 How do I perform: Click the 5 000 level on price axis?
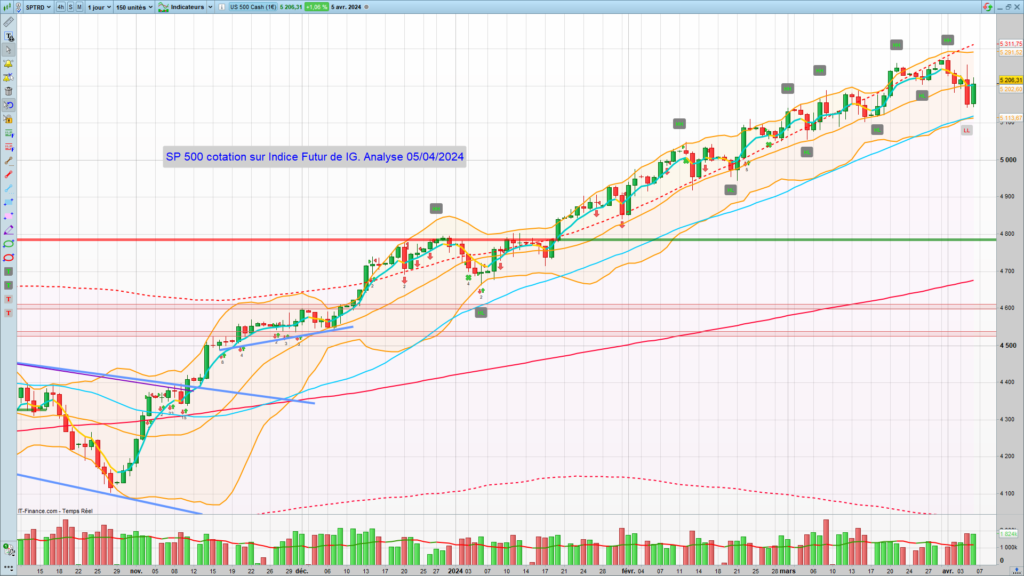(x=1009, y=159)
